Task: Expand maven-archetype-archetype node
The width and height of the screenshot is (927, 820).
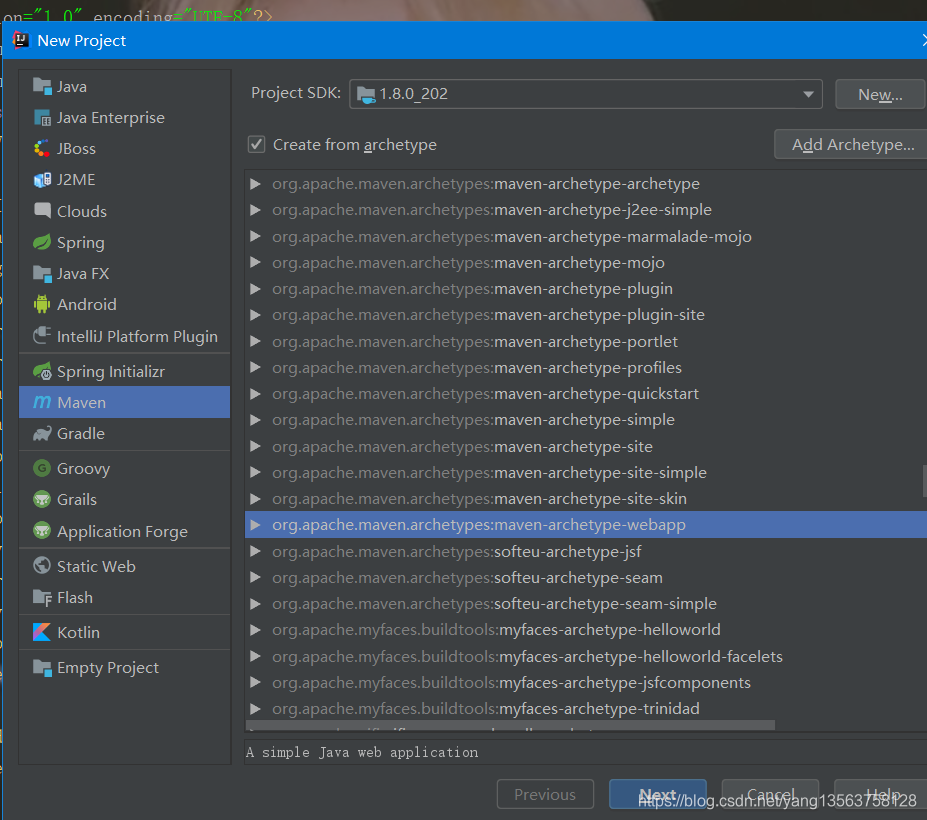Action: [255, 184]
